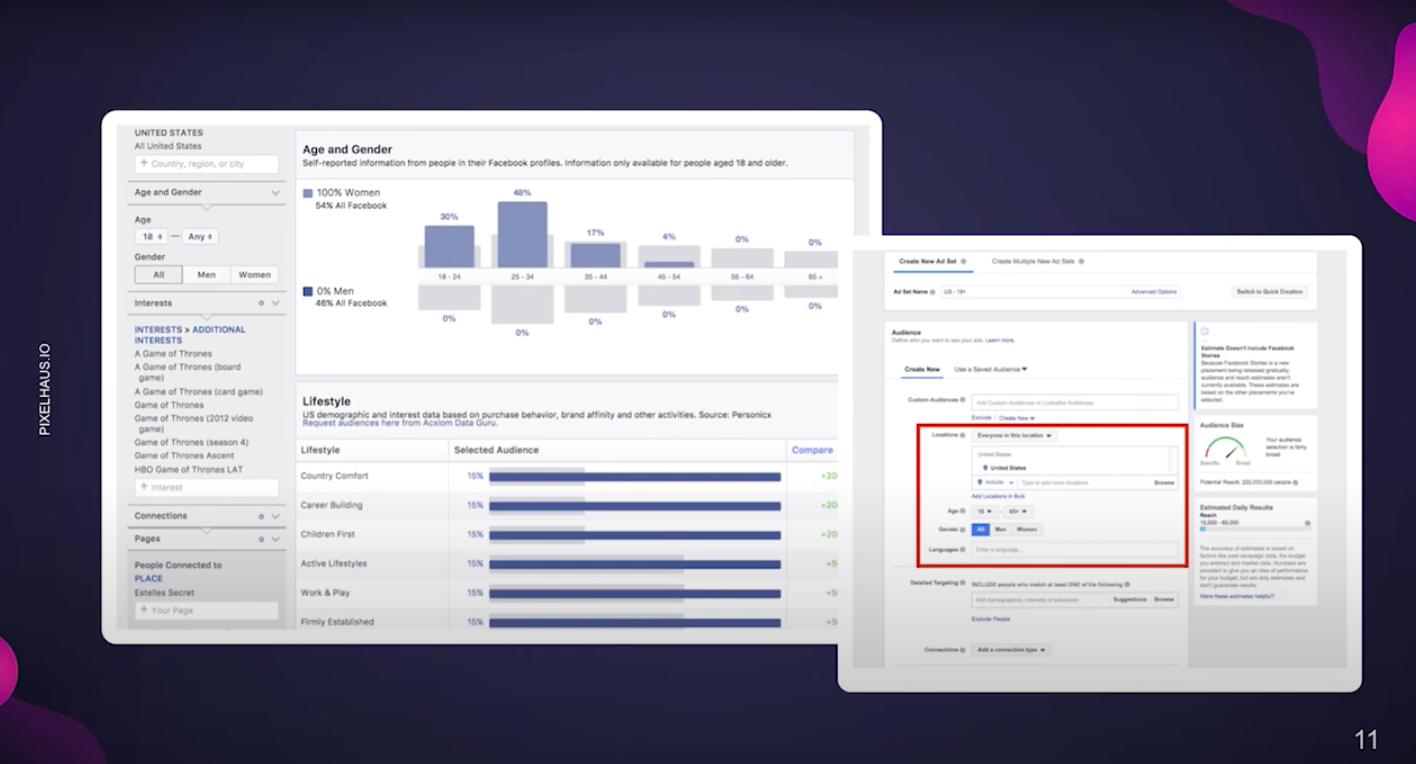Open the ad set minimum age 18 dropdown
Viewport: 1416px width, 764px height.
(x=984, y=512)
